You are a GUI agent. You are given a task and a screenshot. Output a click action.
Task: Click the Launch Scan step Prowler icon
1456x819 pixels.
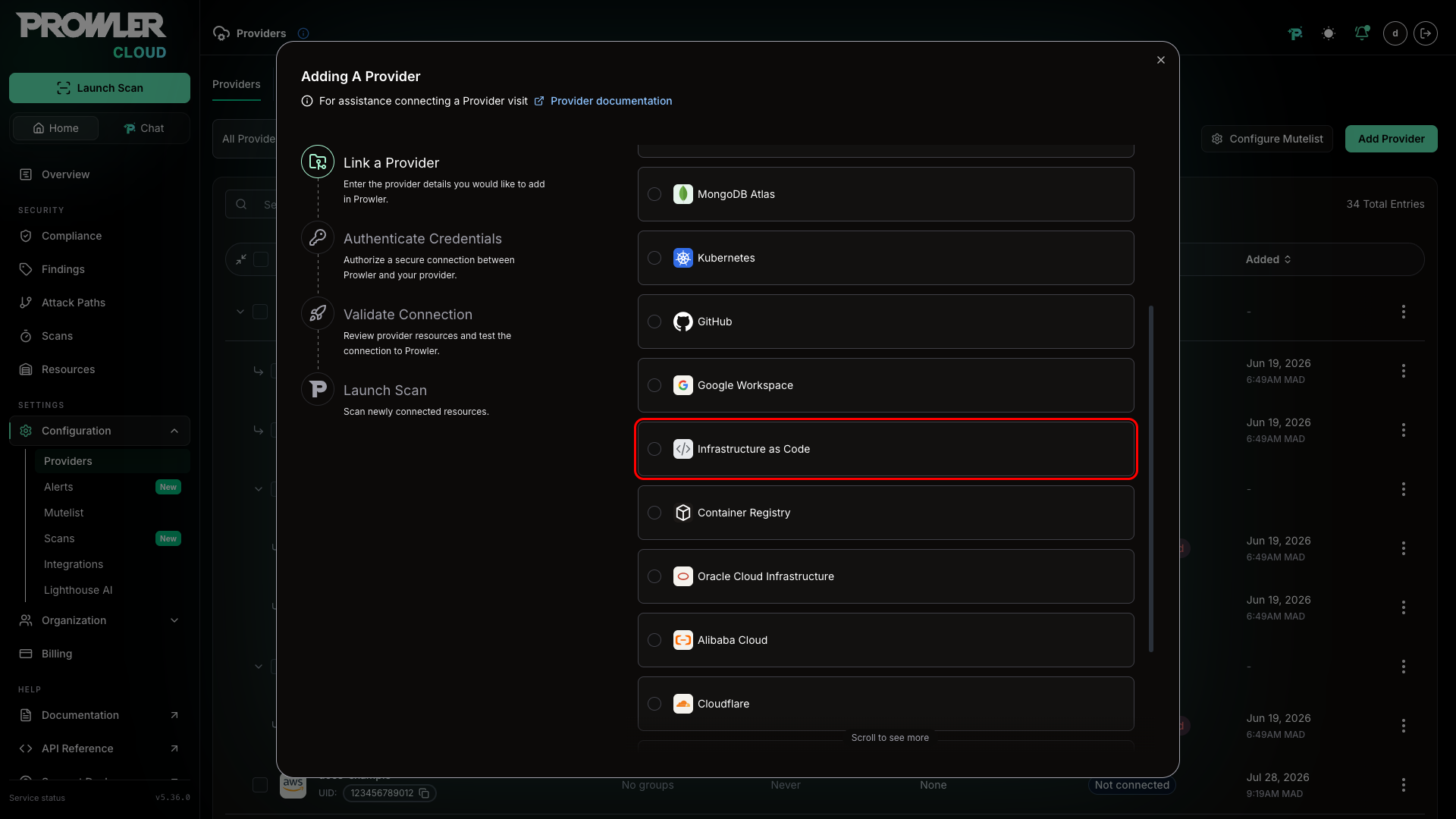[x=318, y=389]
